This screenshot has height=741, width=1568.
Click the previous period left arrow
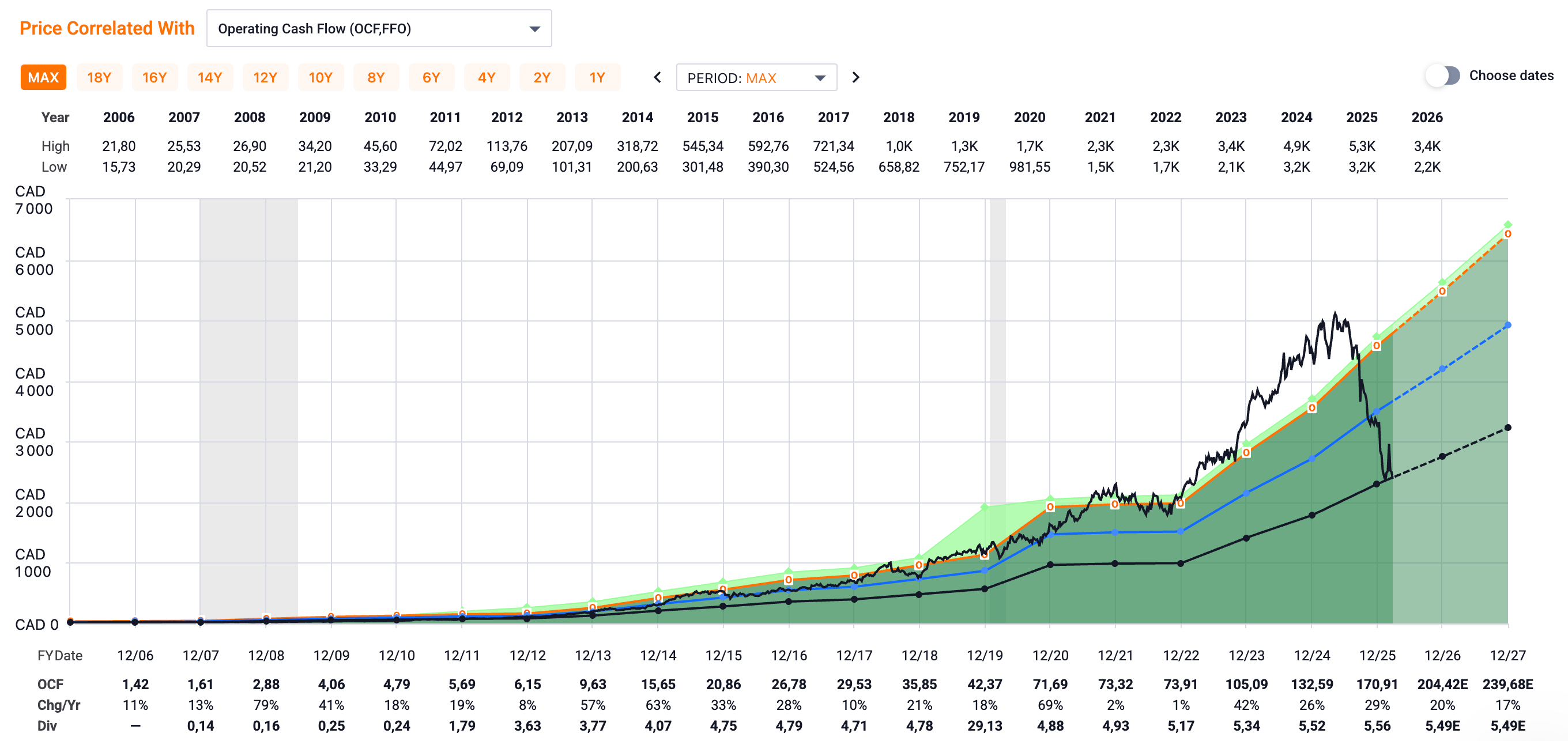[x=657, y=77]
